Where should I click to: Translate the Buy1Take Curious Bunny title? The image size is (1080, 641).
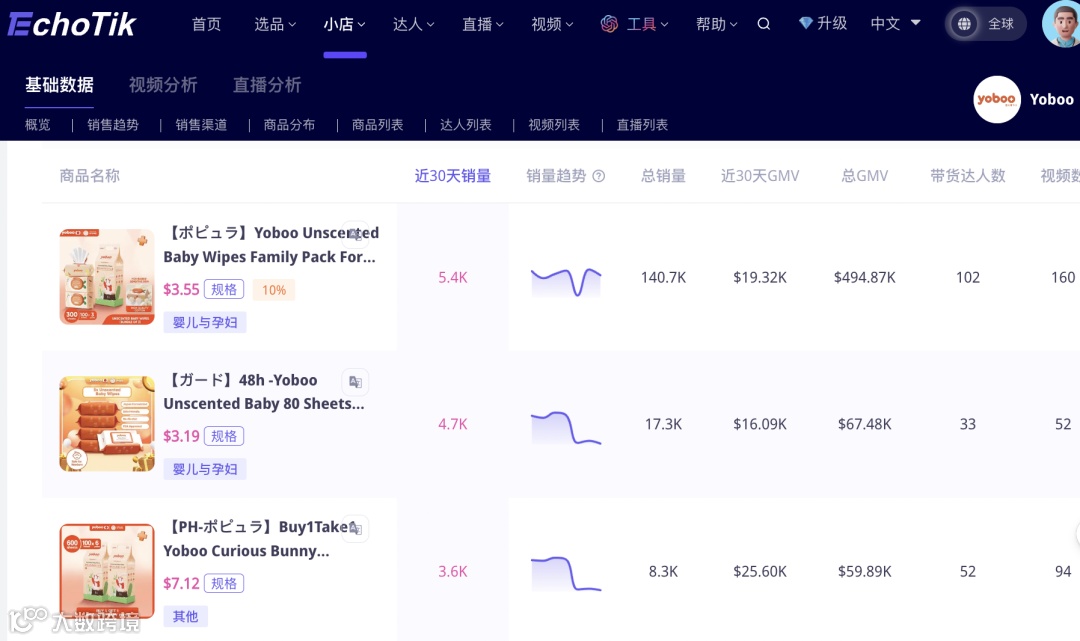pyautogui.click(x=355, y=529)
